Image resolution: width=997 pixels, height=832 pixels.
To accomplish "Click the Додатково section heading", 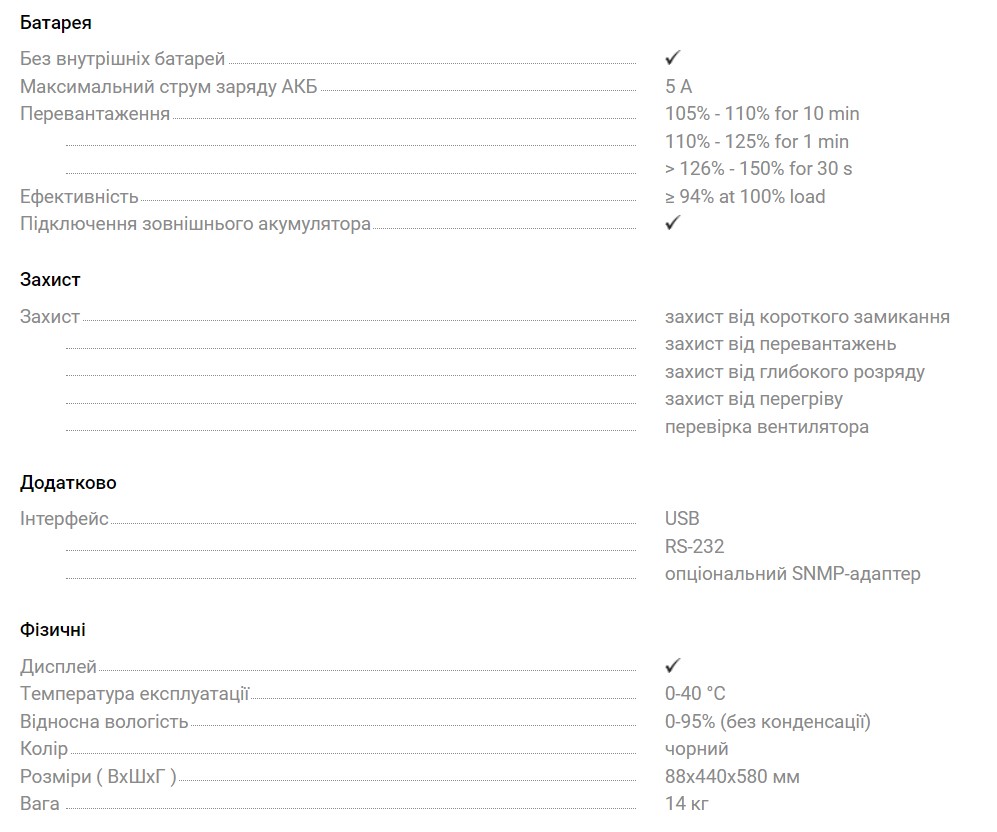I will 68,483.
